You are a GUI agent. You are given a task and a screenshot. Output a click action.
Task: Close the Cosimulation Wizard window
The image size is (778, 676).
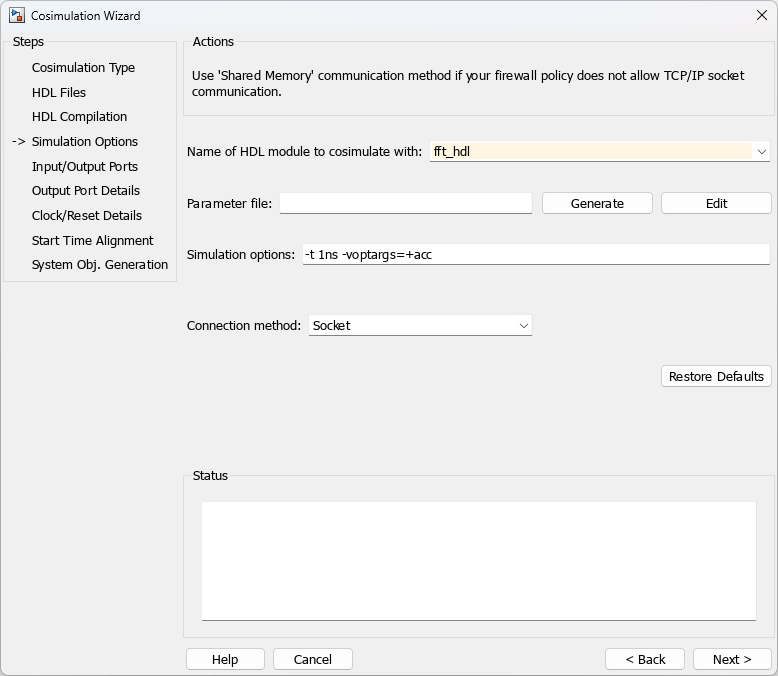[x=761, y=16]
